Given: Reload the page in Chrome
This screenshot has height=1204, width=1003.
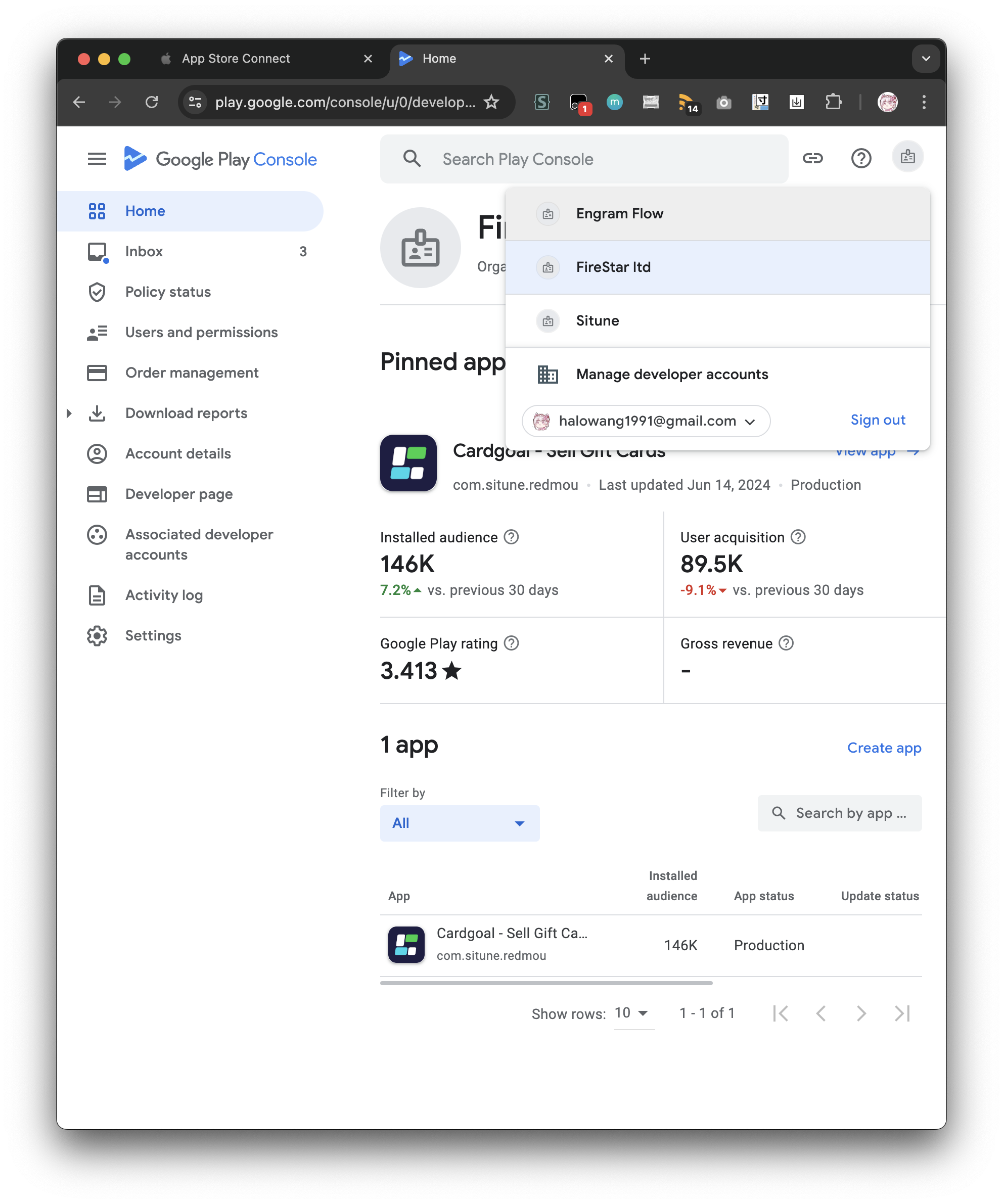Looking at the screenshot, I should pyautogui.click(x=151, y=102).
